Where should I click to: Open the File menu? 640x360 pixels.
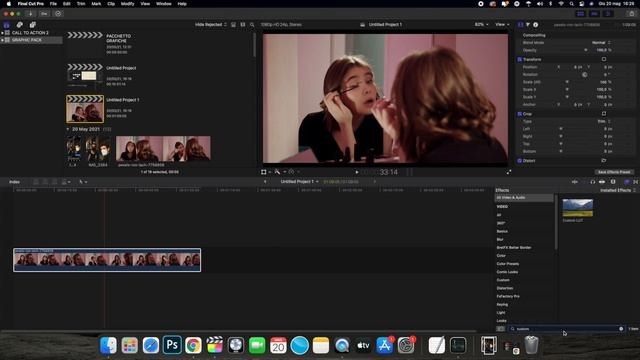(53, 4)
